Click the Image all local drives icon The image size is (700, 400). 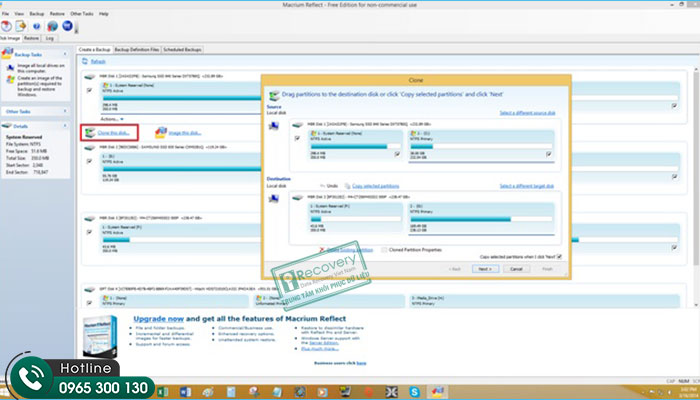[x=10, y=67]
